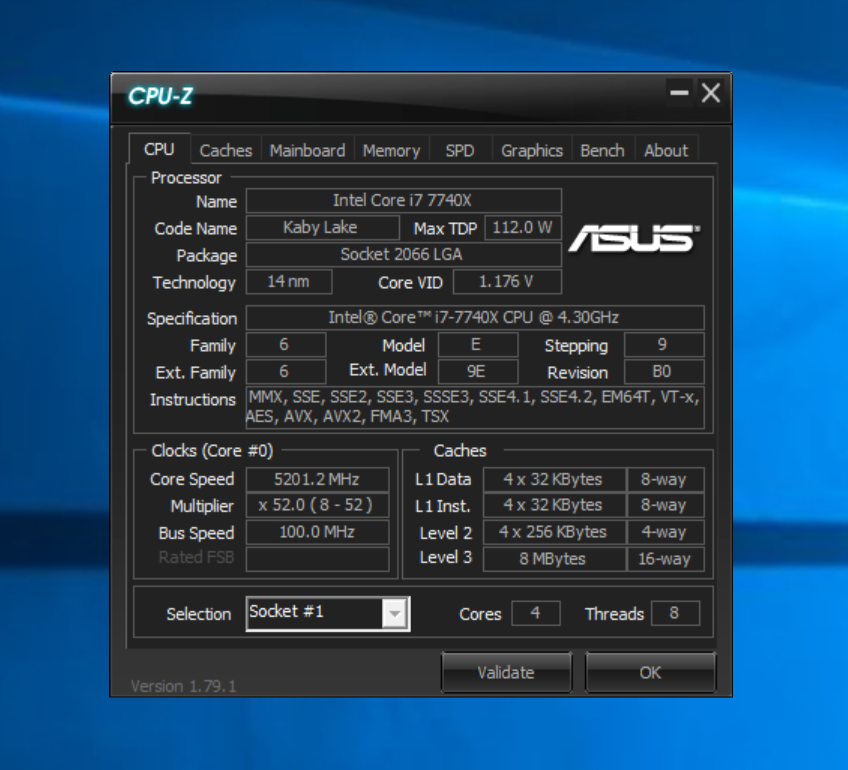
Task: Click the Validate button
Action: pyautogui.click(x=506, y=672)
